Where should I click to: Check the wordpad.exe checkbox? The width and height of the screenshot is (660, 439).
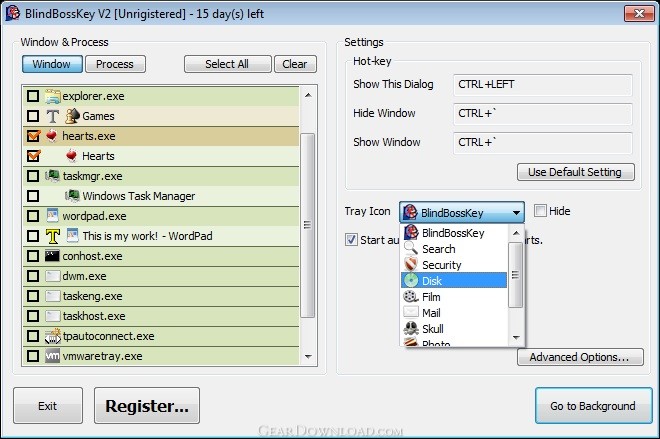pyautogui.click(x=33, y=216)
